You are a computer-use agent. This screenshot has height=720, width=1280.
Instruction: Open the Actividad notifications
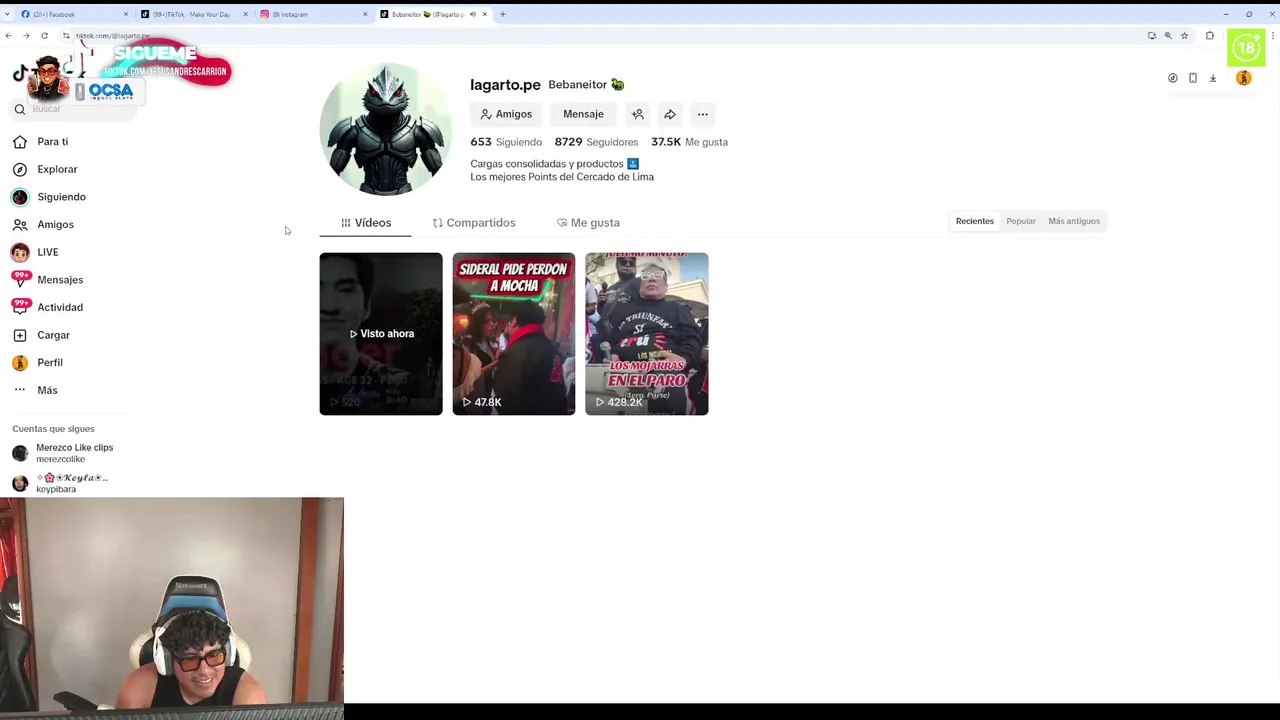[60, 307]
